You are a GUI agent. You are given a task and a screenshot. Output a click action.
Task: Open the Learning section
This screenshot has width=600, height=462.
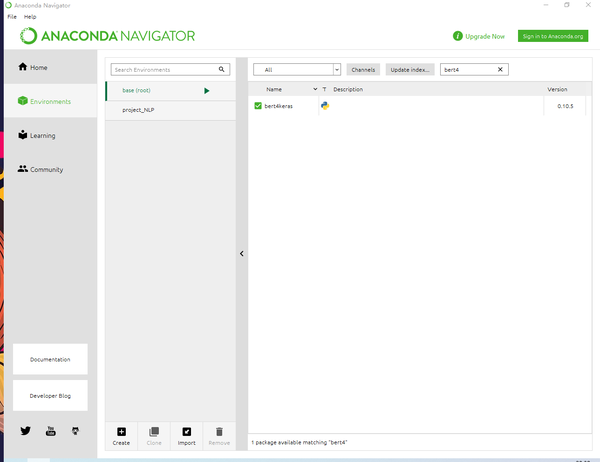pos(51,135)
